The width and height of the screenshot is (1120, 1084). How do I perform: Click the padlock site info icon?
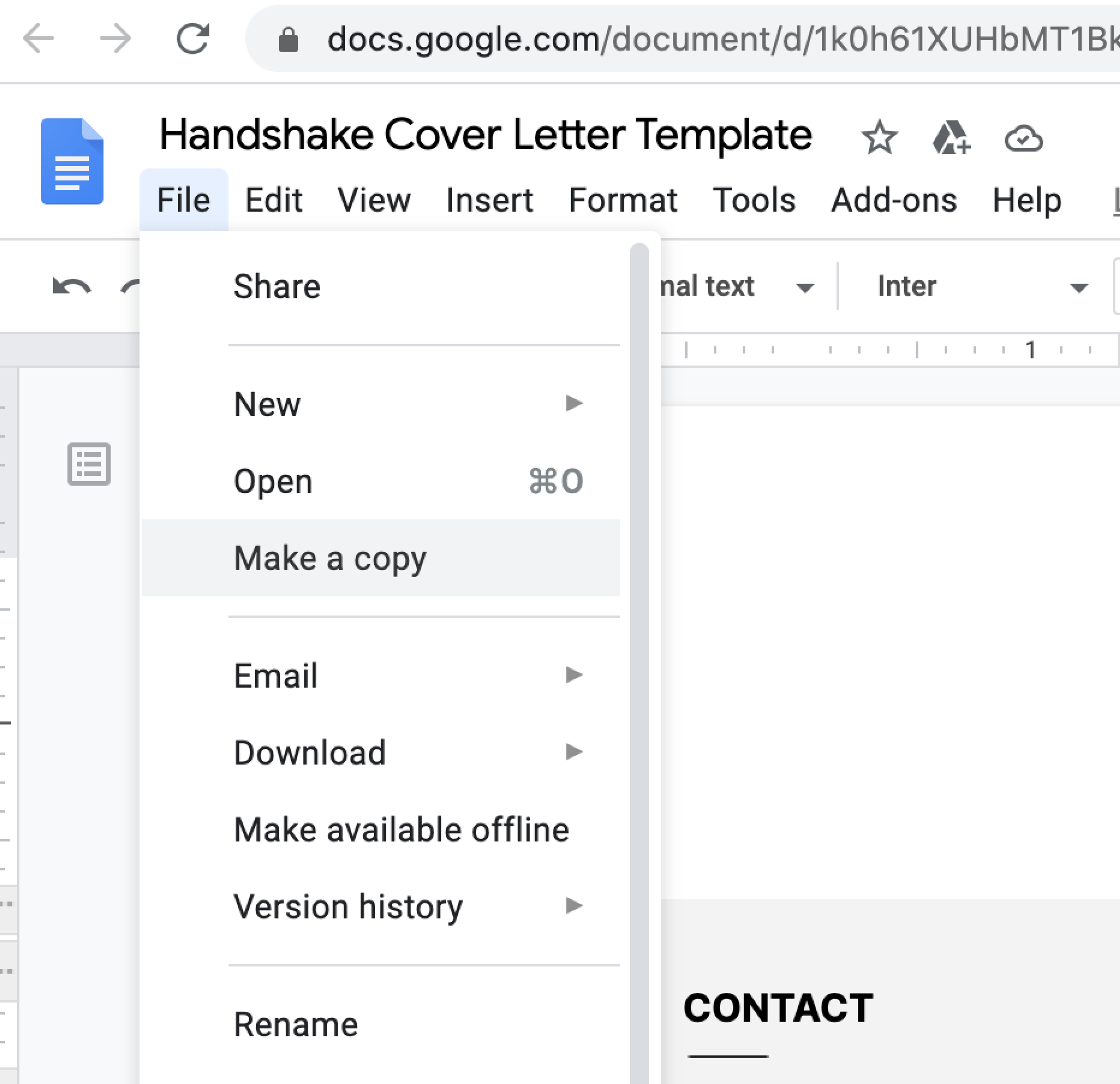click(288, 39)
